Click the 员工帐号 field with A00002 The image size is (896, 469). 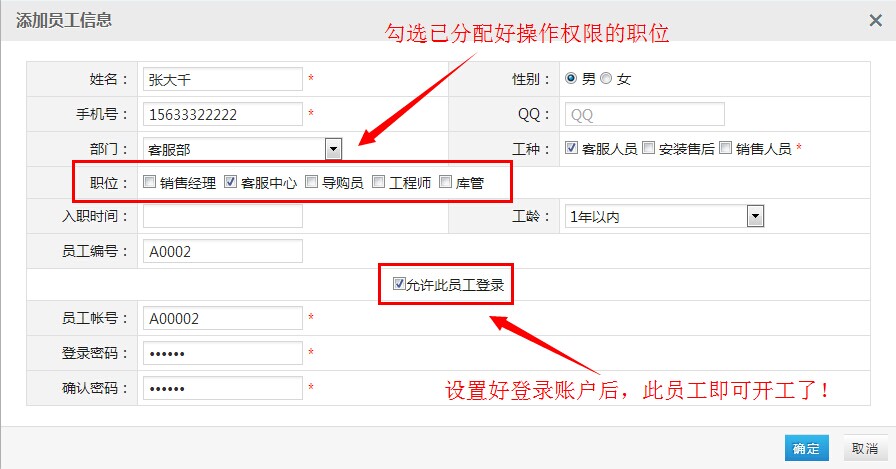[x=223, y=318]
